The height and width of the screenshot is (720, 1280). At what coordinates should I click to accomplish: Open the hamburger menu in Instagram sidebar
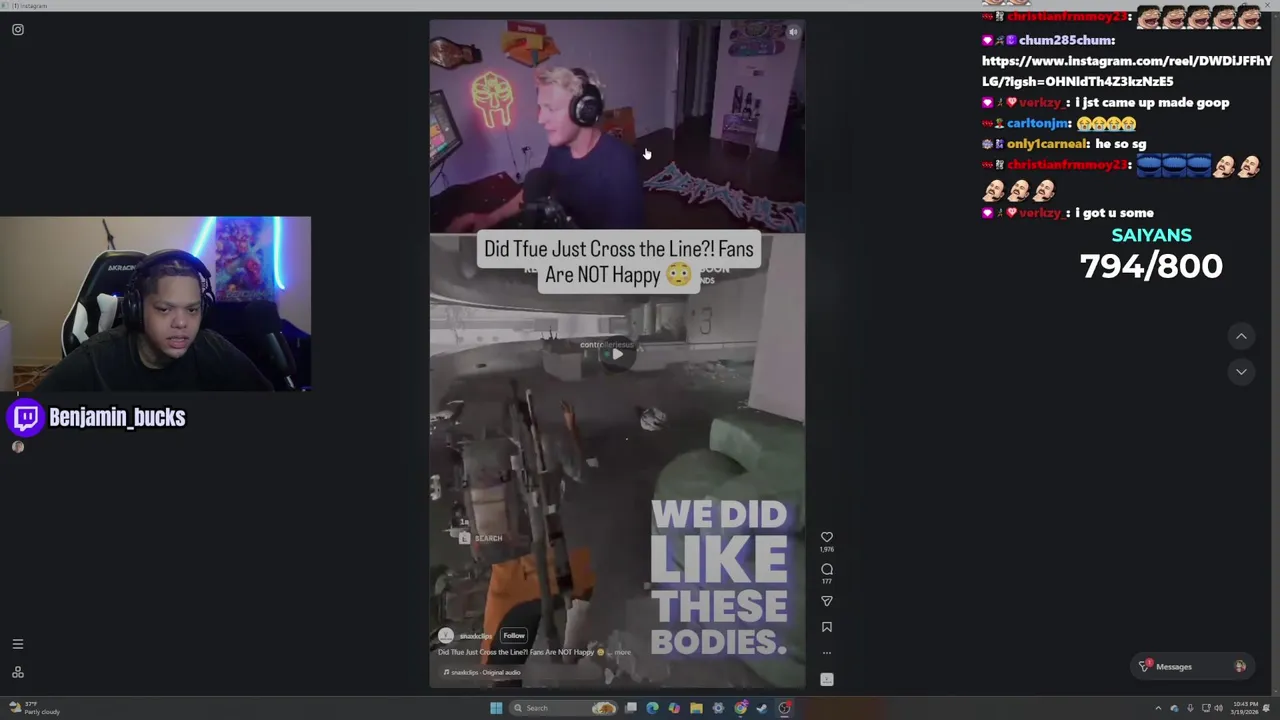17,644
